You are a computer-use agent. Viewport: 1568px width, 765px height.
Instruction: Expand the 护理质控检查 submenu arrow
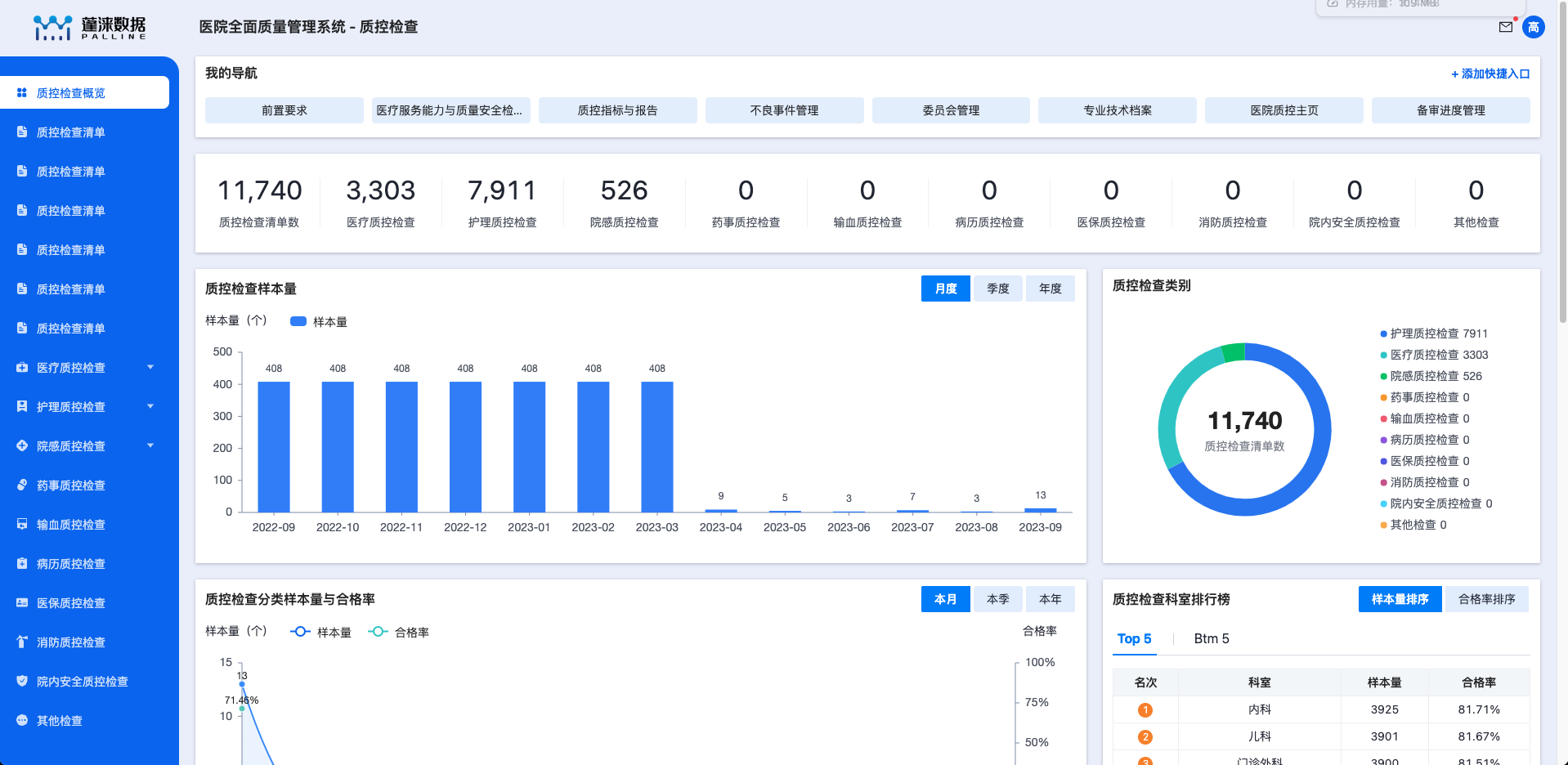click(150, 406)
